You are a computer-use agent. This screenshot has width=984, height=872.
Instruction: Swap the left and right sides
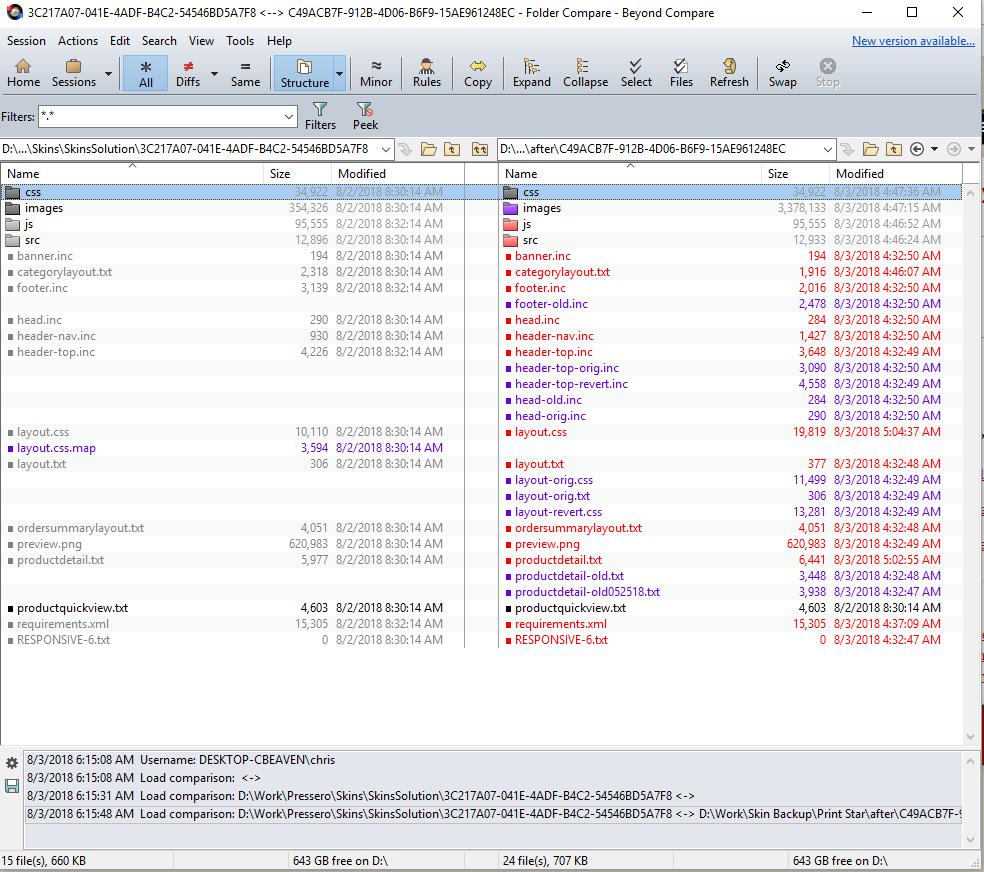point(783,73)
